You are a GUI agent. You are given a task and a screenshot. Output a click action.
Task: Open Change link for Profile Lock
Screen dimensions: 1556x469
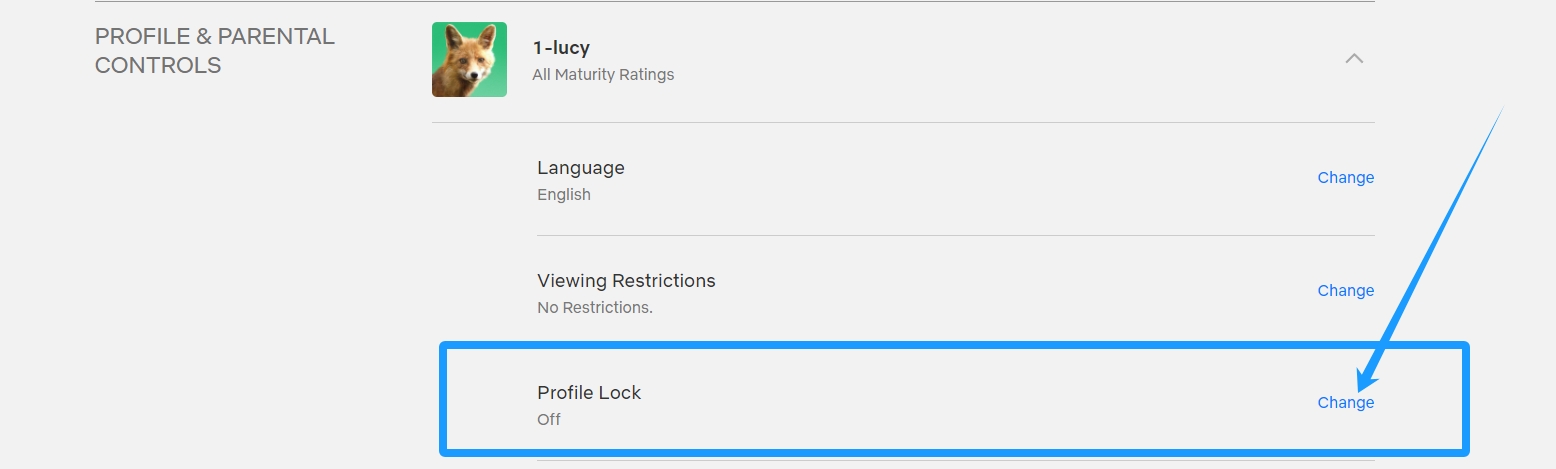1346,402
